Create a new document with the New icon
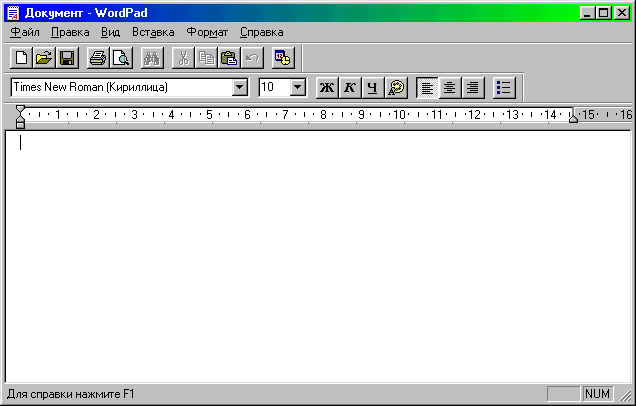The height and width of the screenshot is (406, 636). (21, 58)
